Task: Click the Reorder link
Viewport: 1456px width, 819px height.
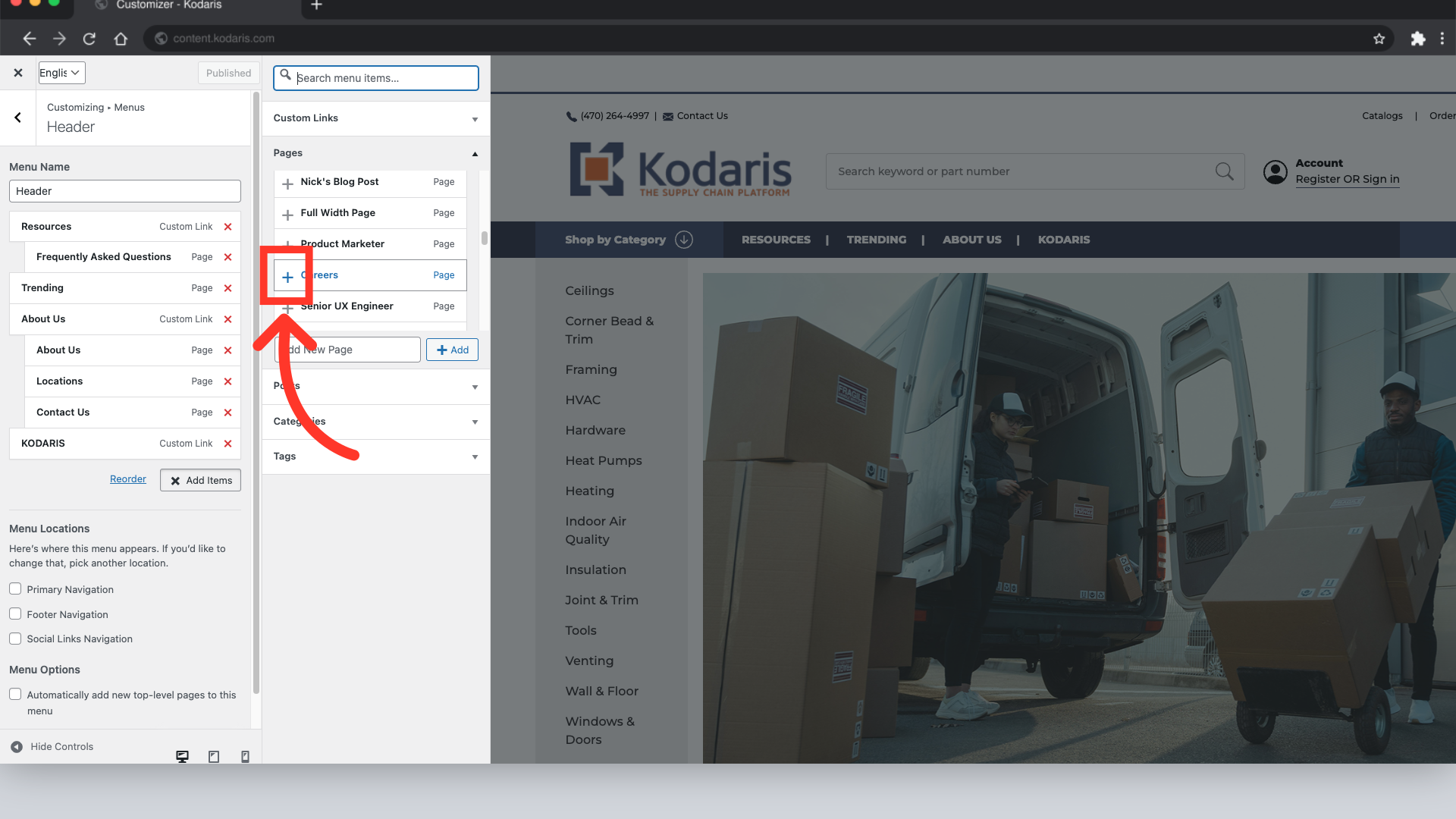Action: tap(127, 479)
